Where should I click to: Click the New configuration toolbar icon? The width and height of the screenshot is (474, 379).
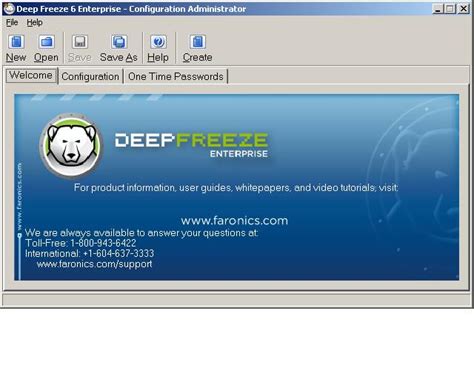tap(16, 42)
